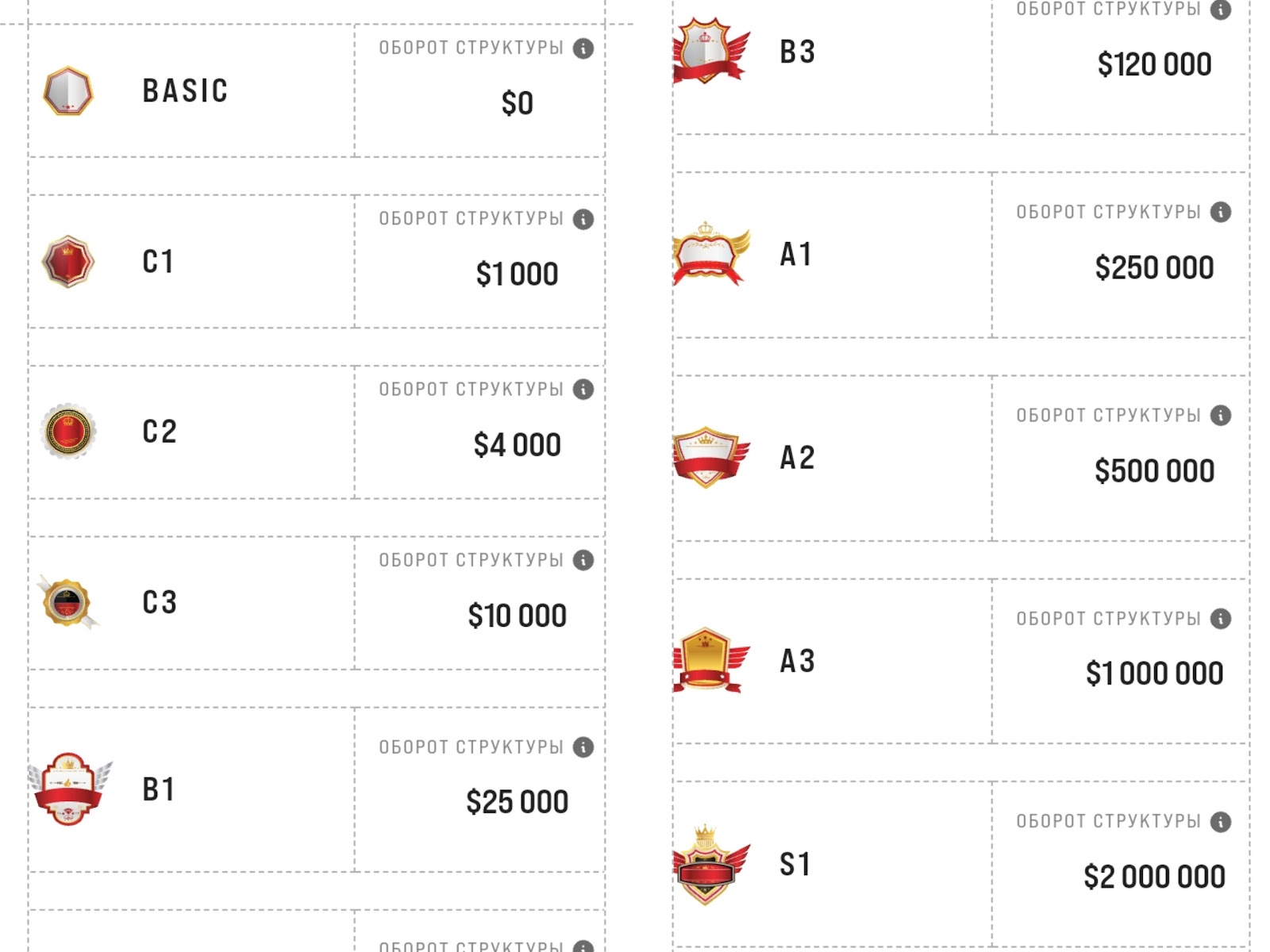Show turnover info for C3 rank

coord(583,560)
